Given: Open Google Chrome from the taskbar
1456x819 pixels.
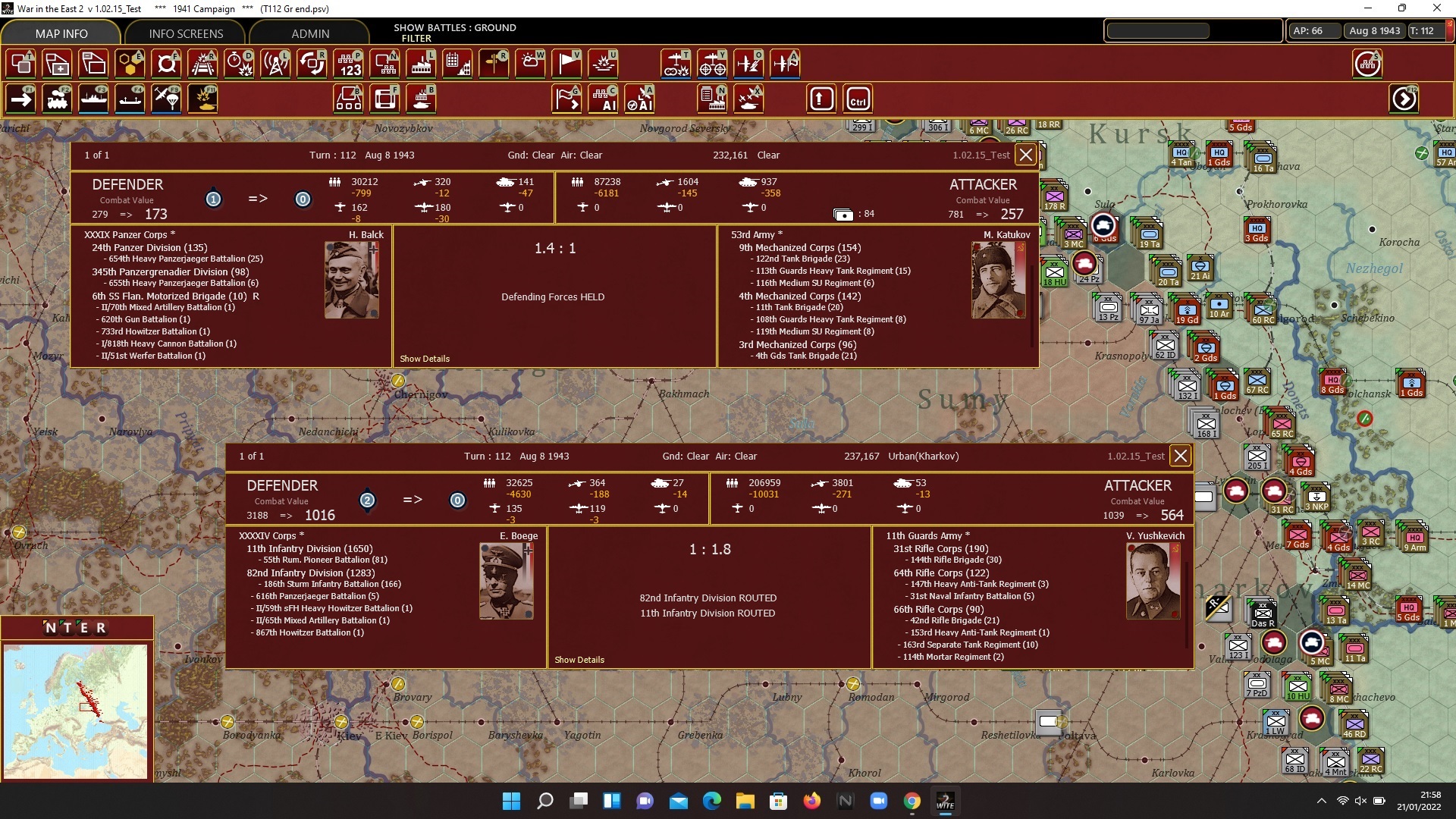Looking at the screenshot, I should (912, 801).
